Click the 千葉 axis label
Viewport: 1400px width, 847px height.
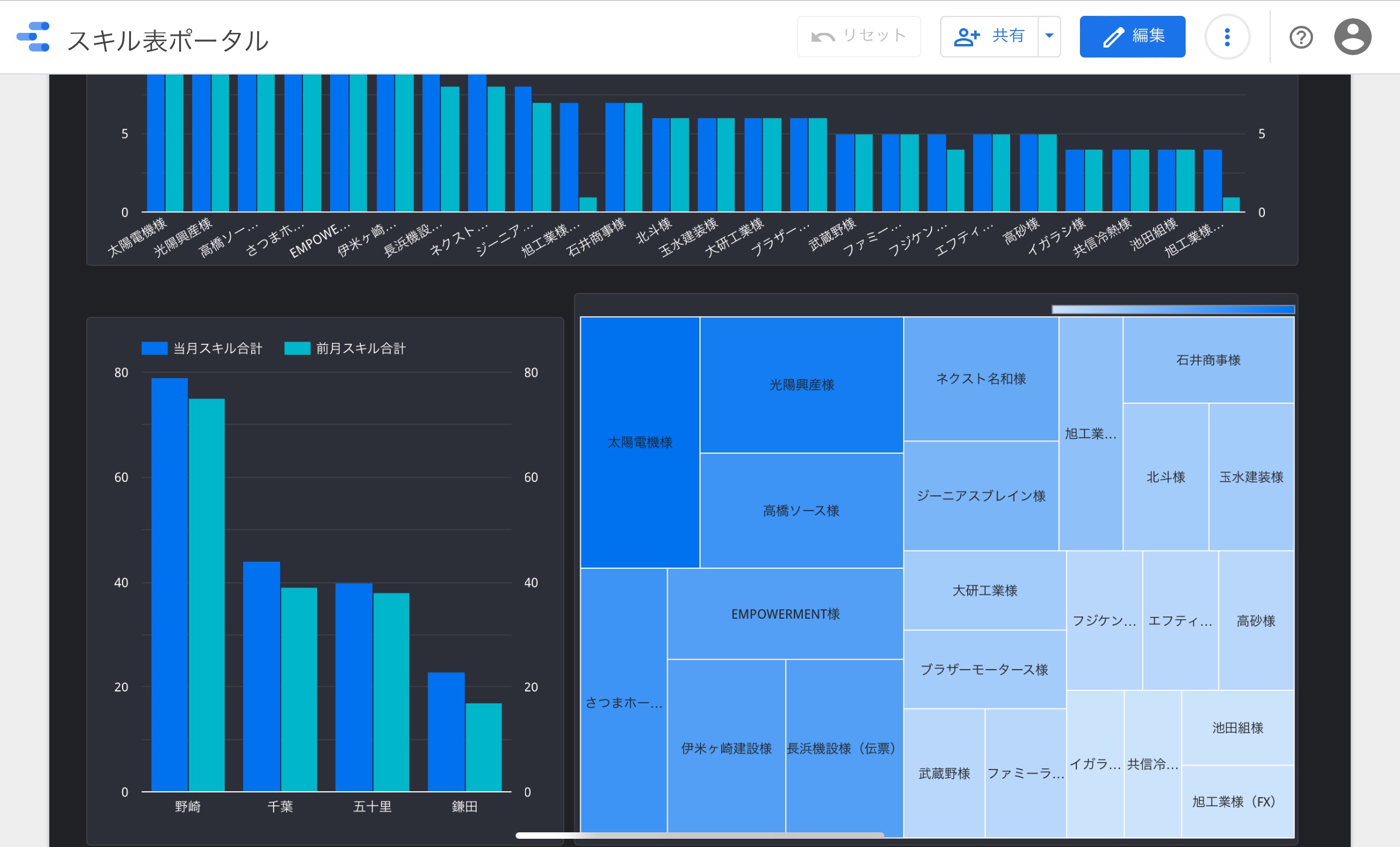tap(280, 806)
